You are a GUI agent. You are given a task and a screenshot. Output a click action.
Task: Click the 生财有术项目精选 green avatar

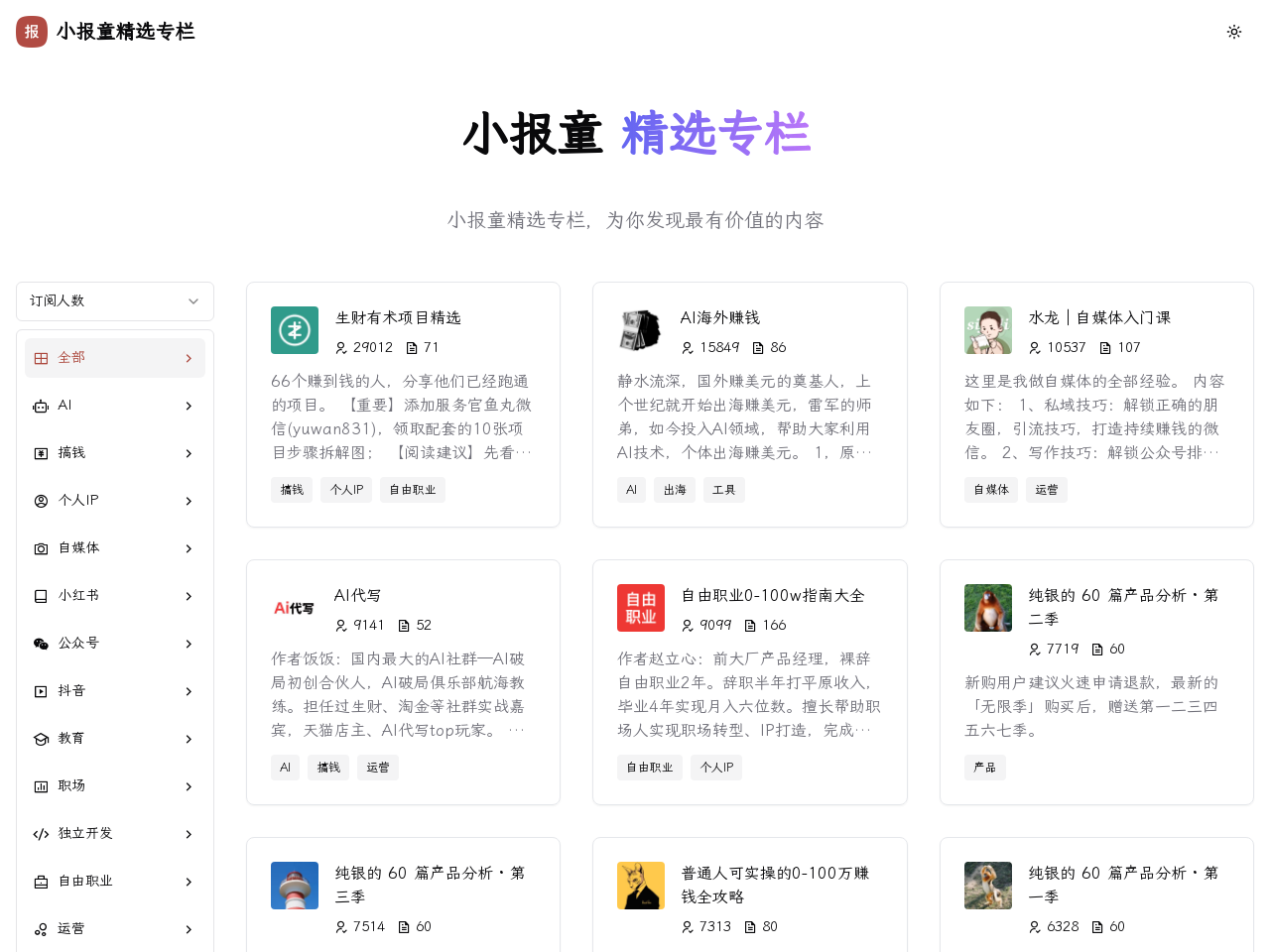pos(295,330)
